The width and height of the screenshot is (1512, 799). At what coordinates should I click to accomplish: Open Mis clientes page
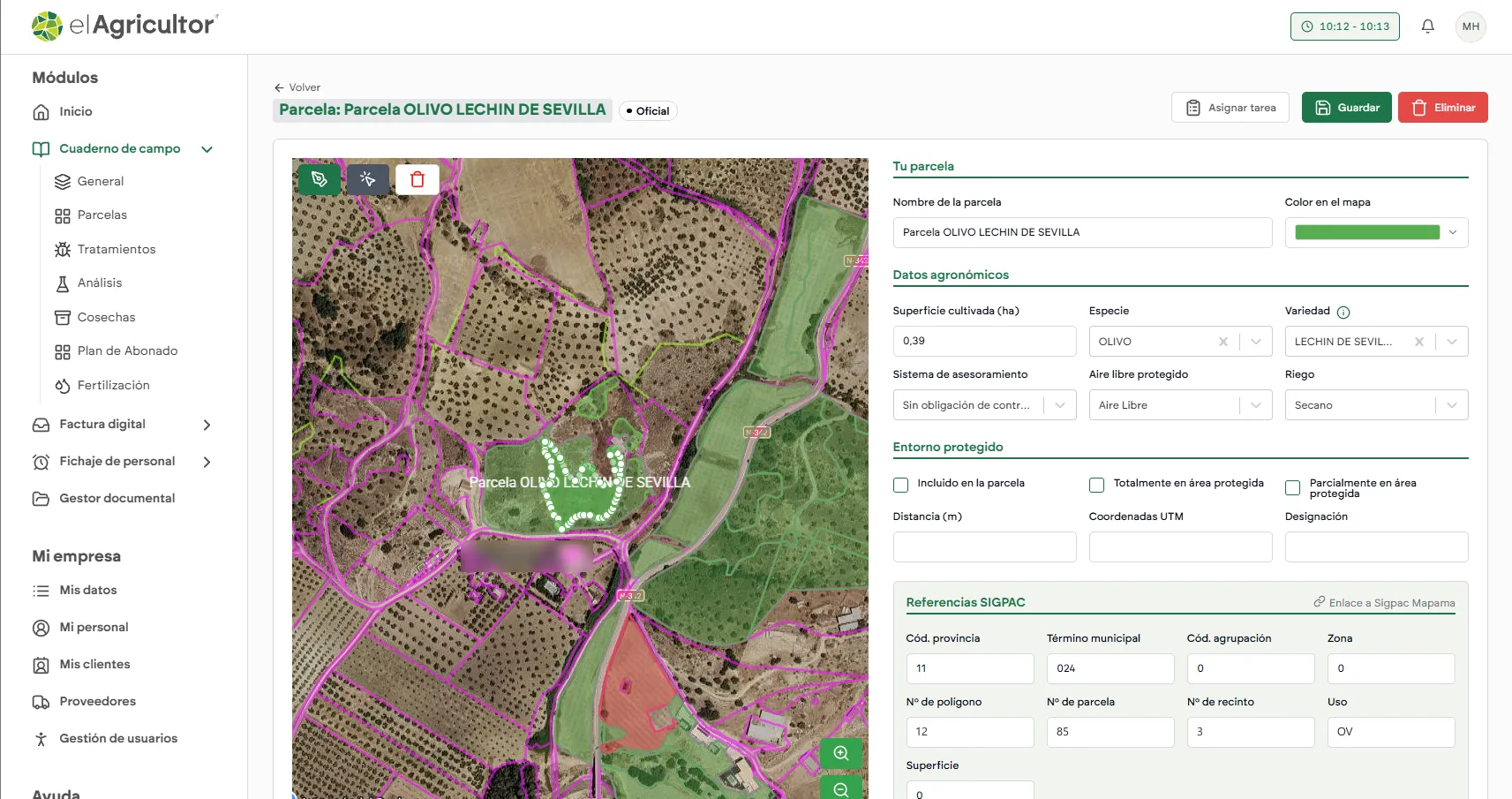pyautogui.click(x=94, y=664)
